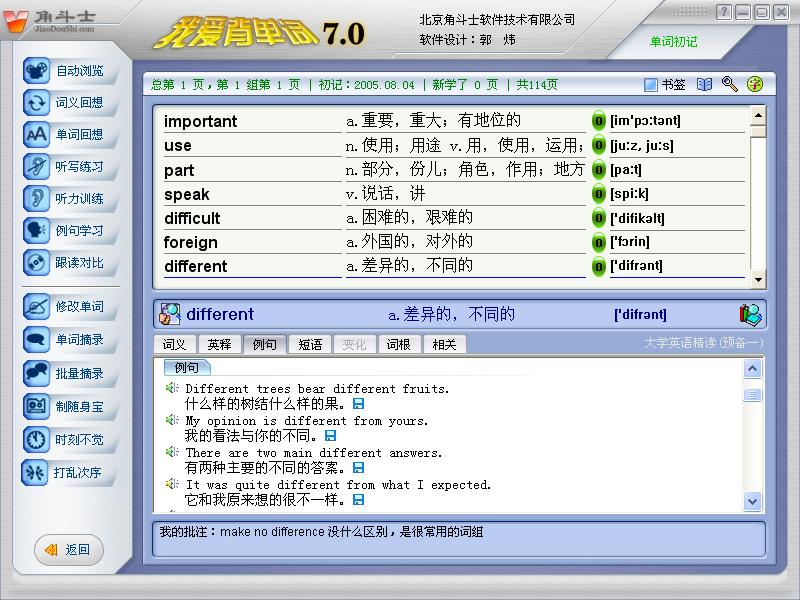This screenshot has height=600, width=800.
Task: Click the help question mark button
Action: (723, 12)
